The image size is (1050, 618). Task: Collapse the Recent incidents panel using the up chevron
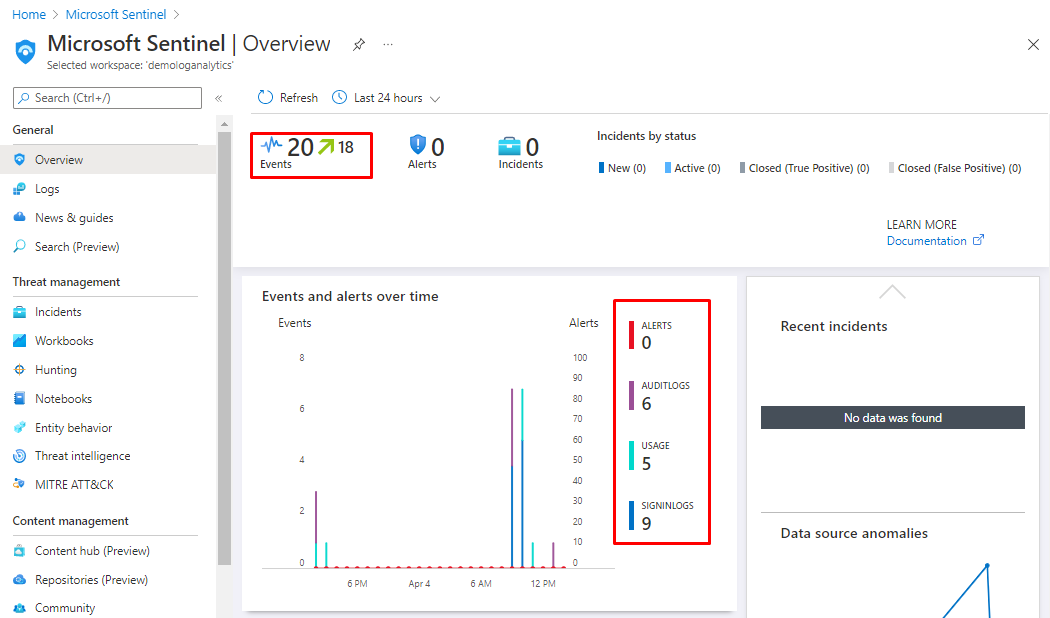(x=892, y=292)
